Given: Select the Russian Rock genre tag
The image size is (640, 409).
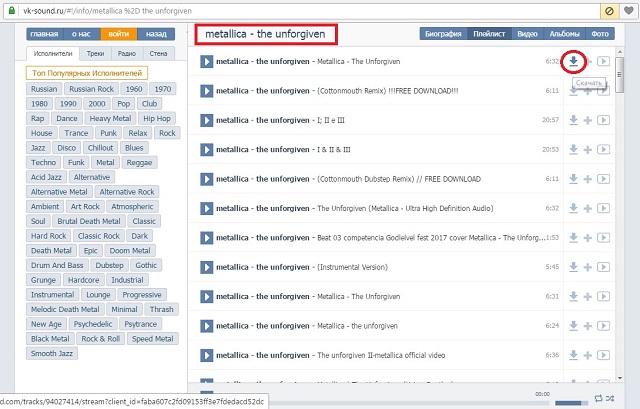Looking at the screenshot, I should click(x=91, y=89).
